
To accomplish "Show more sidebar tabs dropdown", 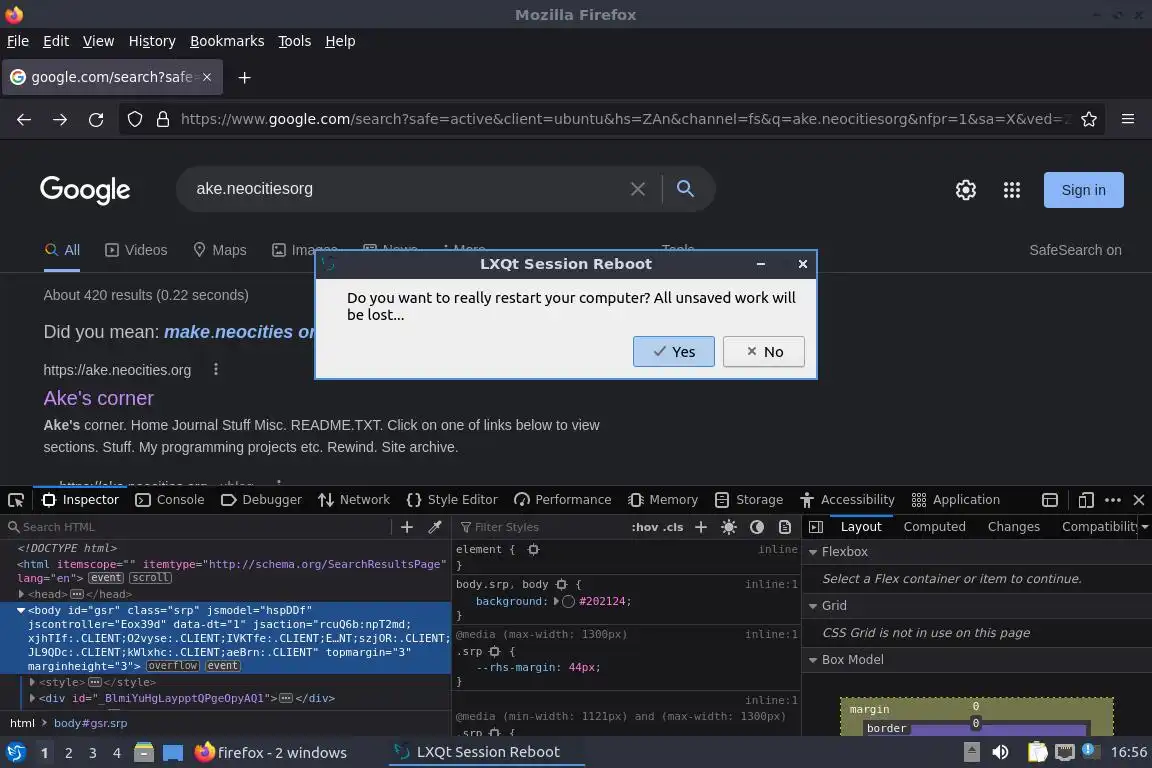I will click(x=1145, y=527).
